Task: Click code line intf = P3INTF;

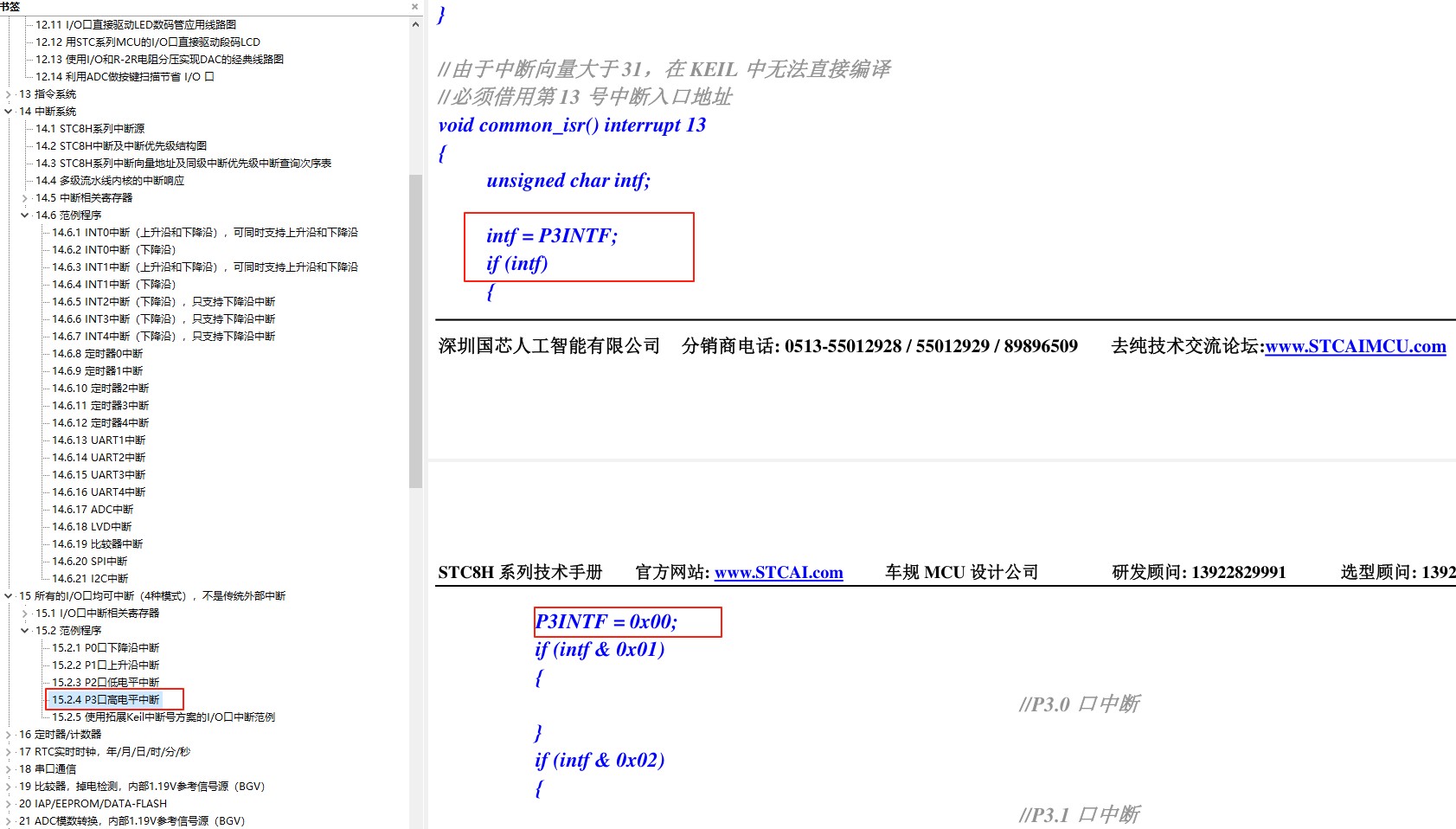Action: tap(552, 236)
